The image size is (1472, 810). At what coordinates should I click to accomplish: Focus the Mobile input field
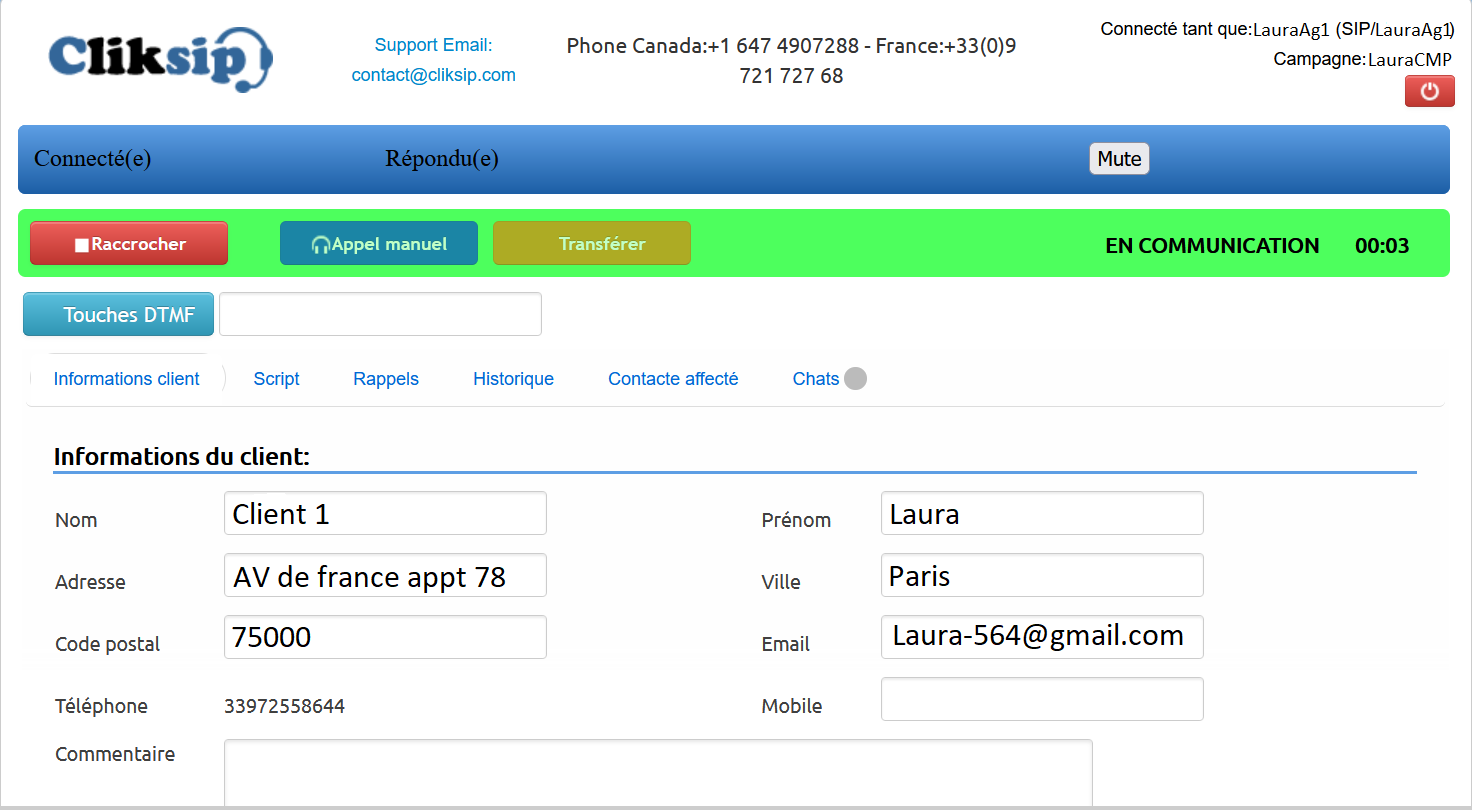(1041, 698)
